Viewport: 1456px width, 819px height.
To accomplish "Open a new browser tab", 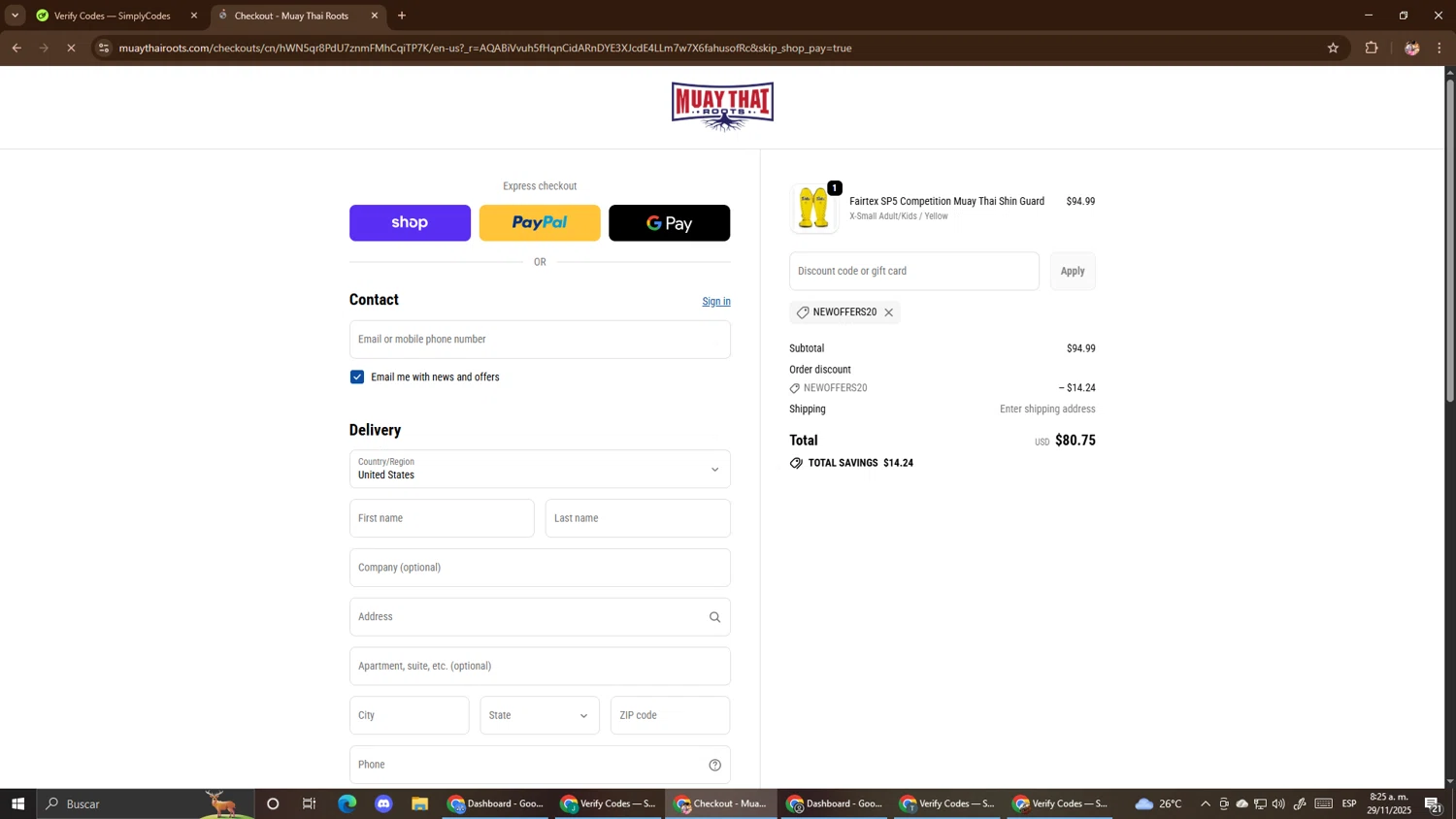I will click(402, 16).
